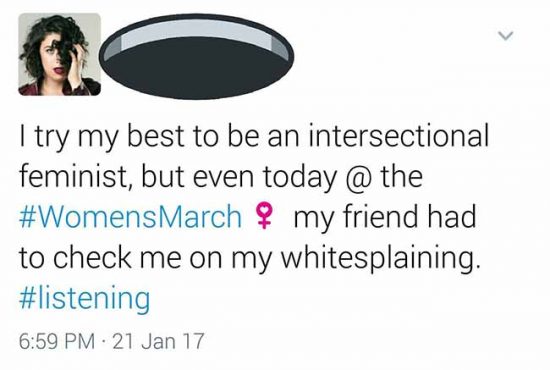Screen dimensions: 550x370
Task: Open the author's profile photo
Action: point(60,54)
